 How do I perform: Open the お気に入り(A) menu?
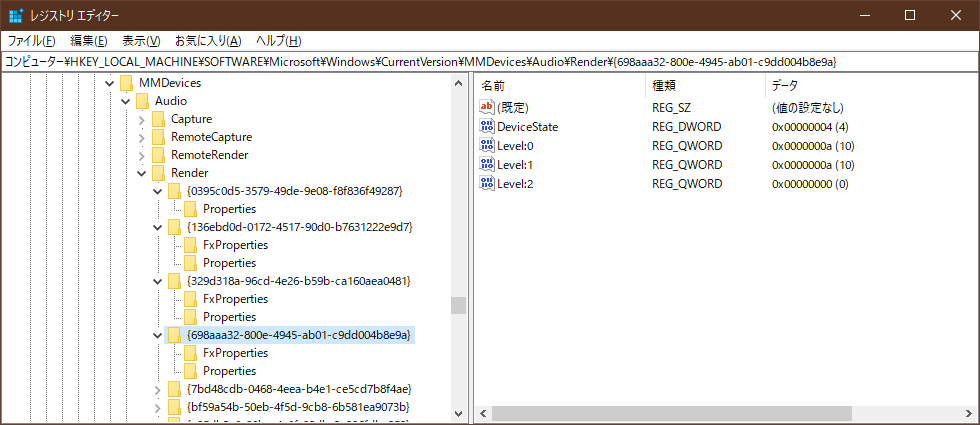click(x=208, y=41)
